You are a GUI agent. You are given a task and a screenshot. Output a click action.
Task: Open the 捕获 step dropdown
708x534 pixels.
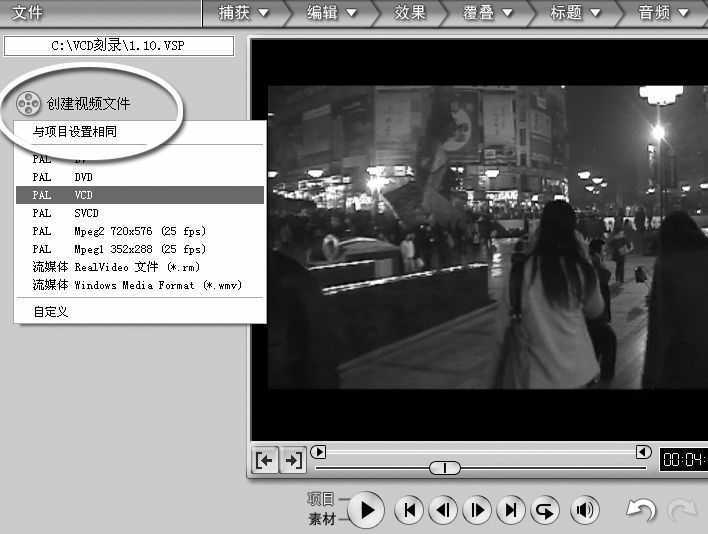coord(243,13)
